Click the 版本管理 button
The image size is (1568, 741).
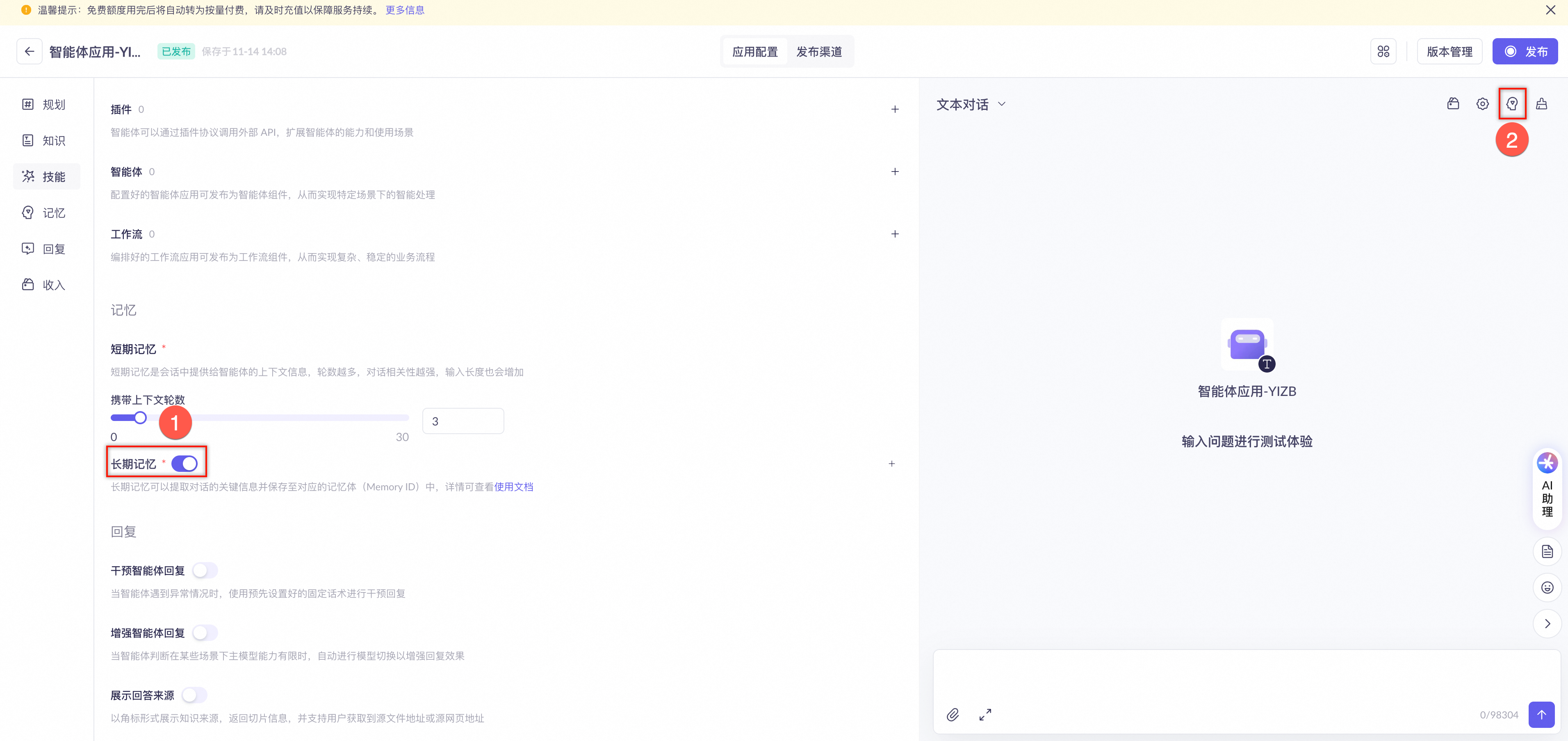click(x=1449, y=52)
